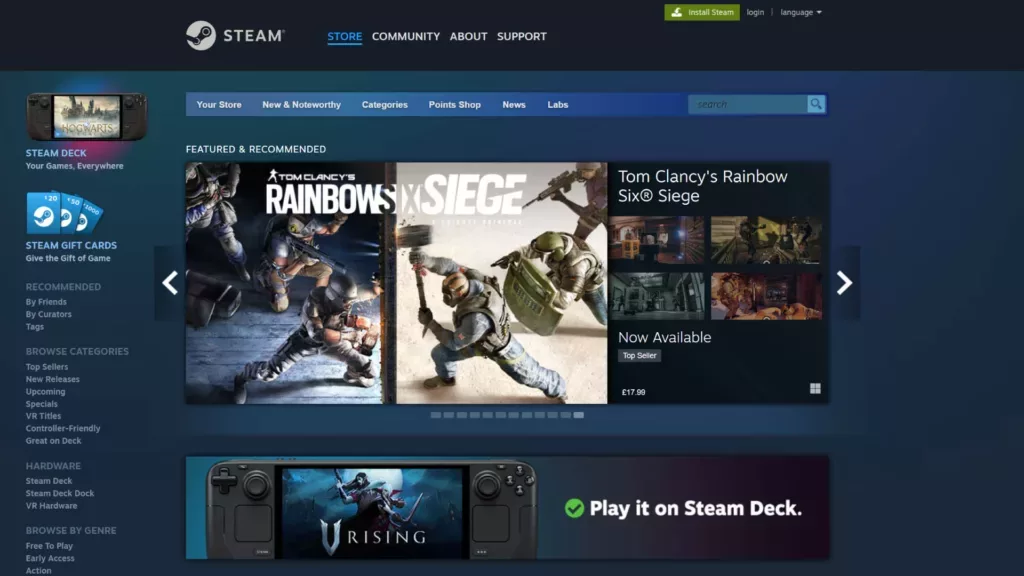Expand the Categories store menu
Image resolution: width=1024 pixels, height=576 pixels.
pyautogui.click(x=384, y=104)
